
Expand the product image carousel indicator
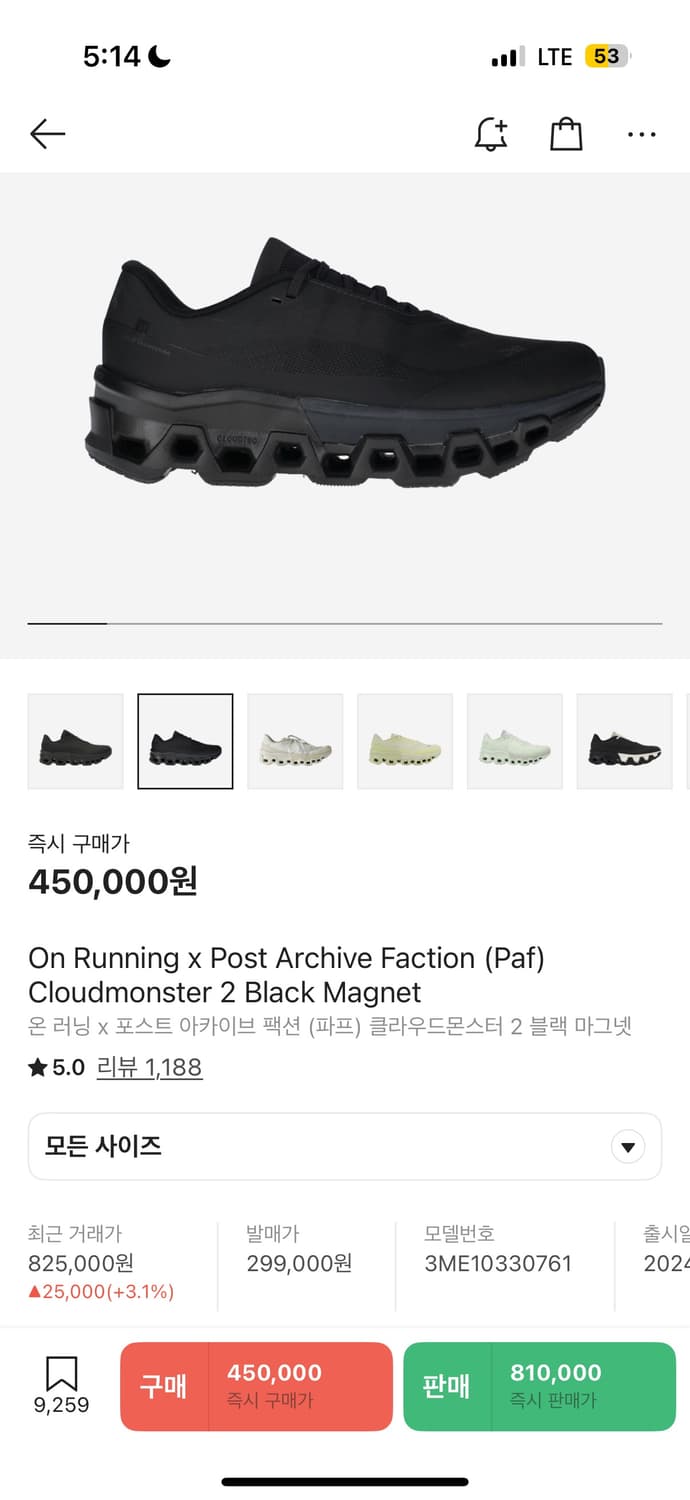[66, 623]
